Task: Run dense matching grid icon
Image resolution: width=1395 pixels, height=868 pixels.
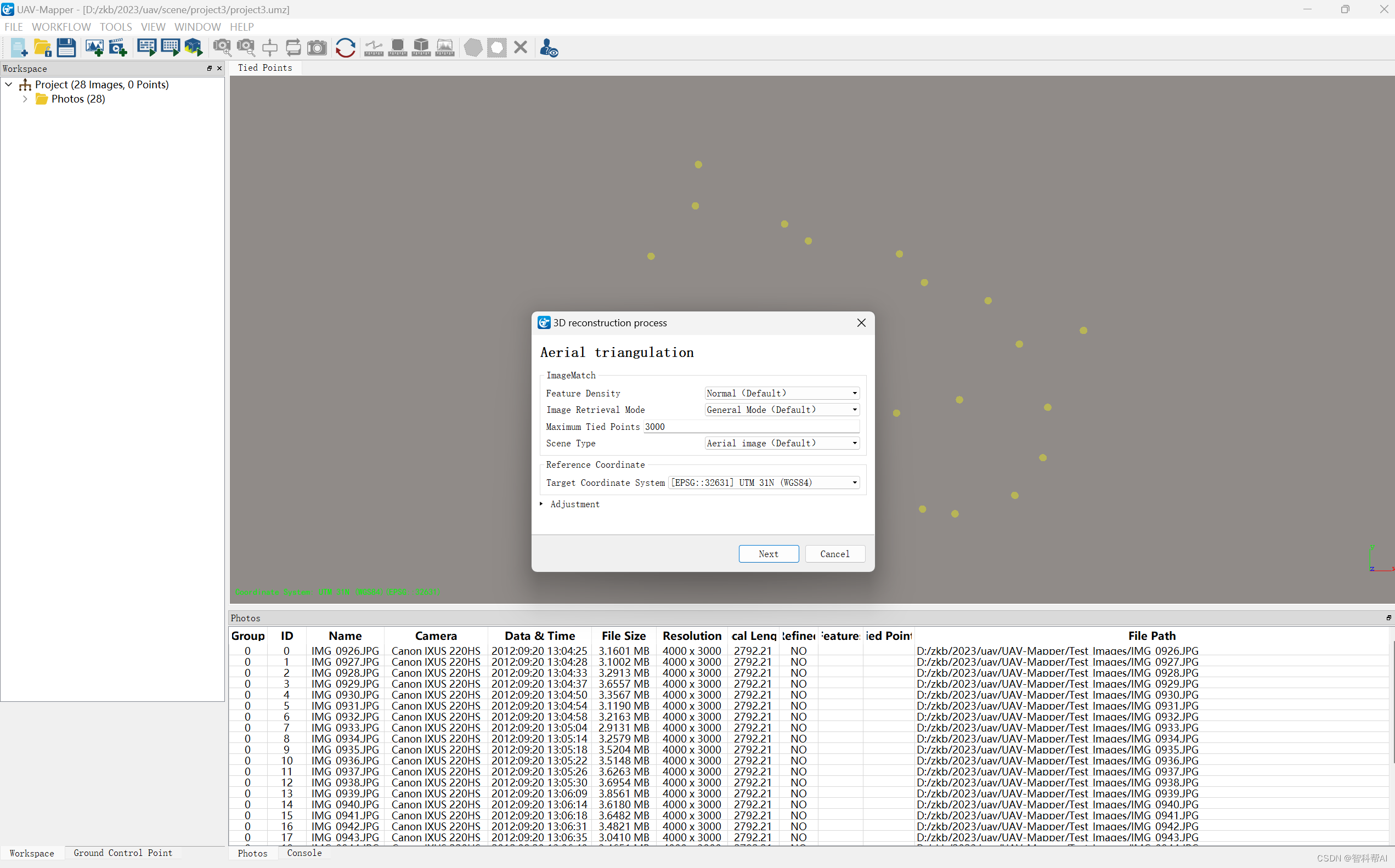Action: pos(170,48)
